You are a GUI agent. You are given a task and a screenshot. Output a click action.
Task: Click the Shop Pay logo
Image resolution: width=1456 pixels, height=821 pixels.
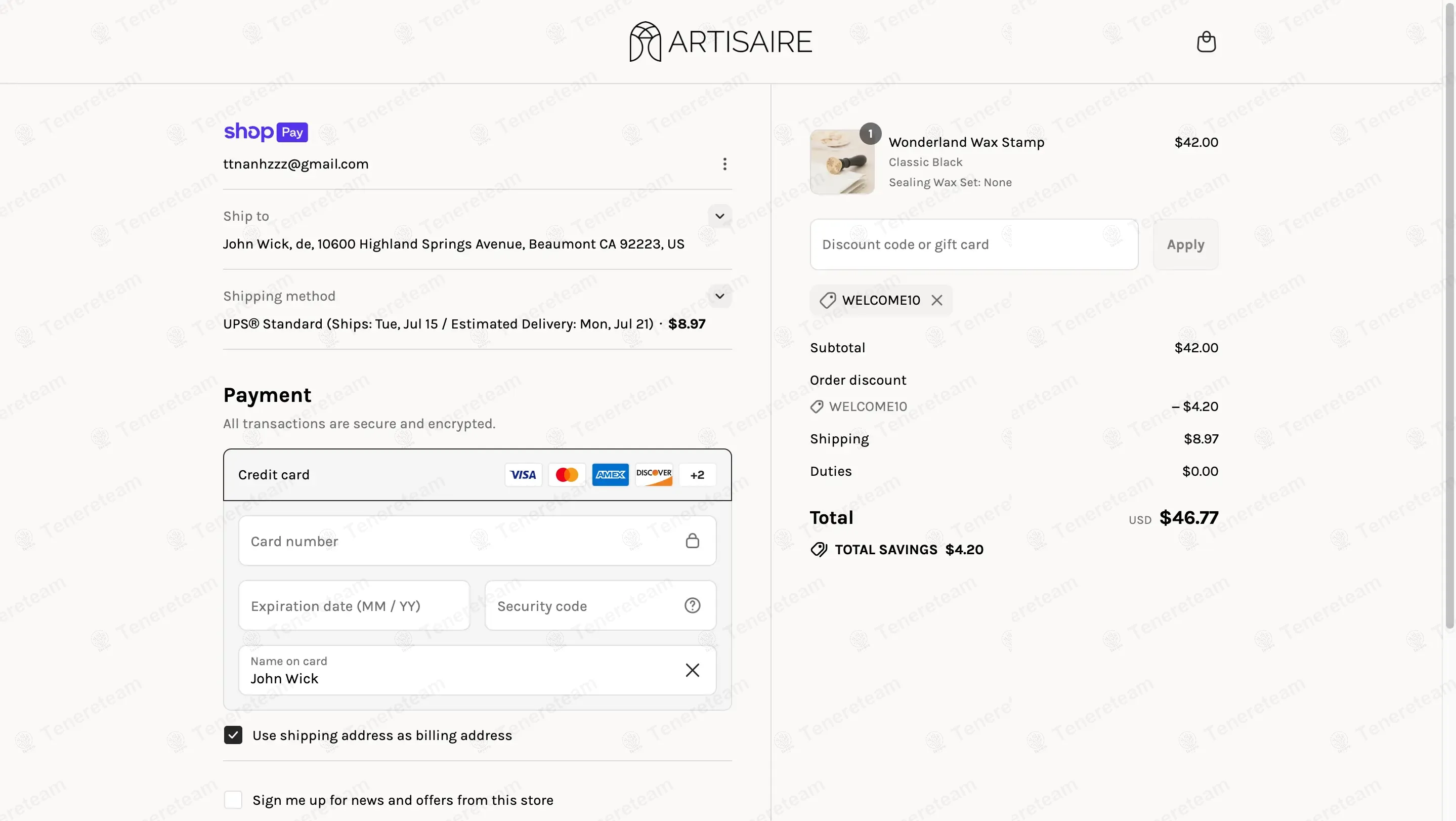point(266,132)
